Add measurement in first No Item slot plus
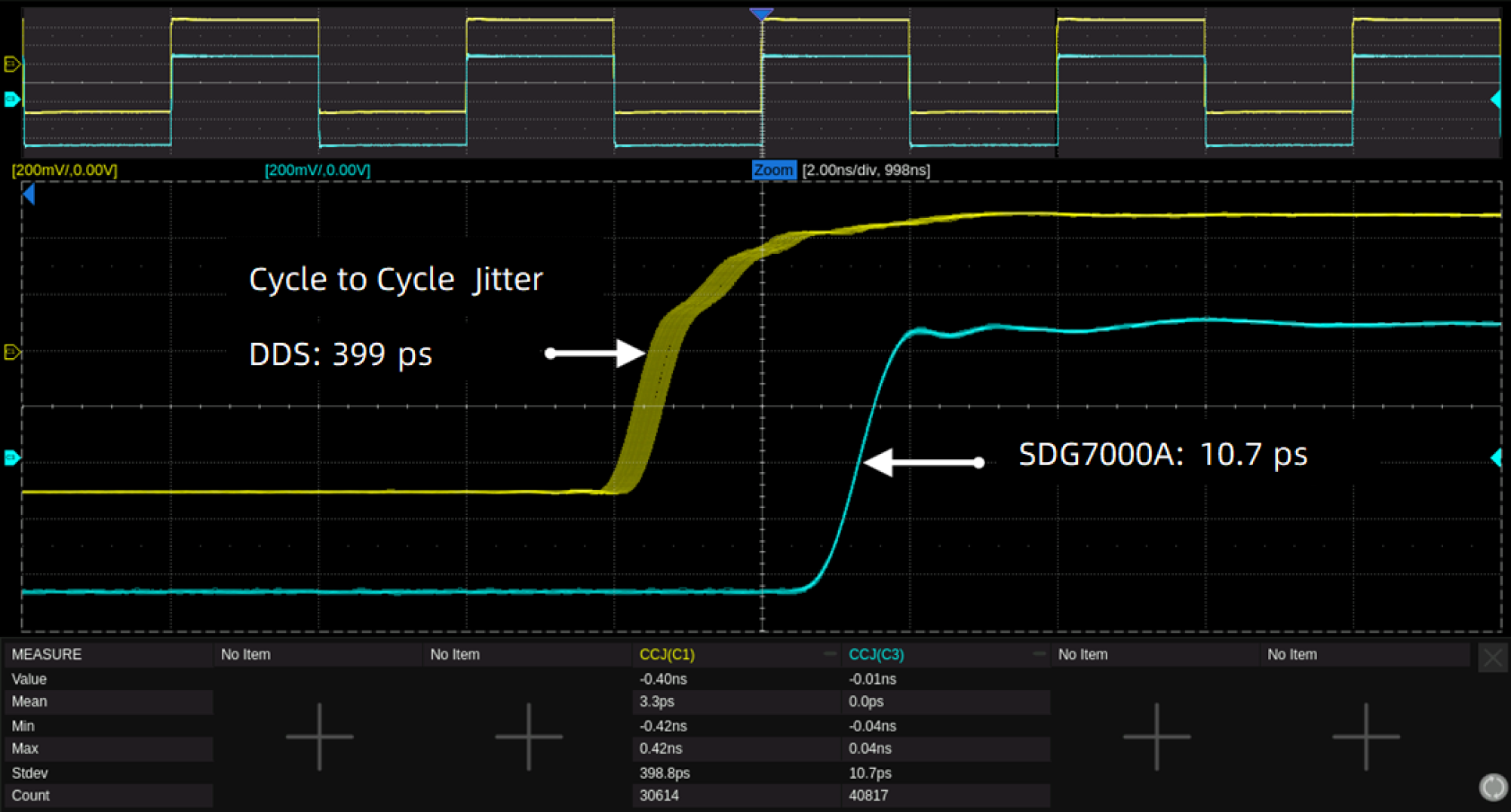1511x812 pixels. tap(319, 736)
